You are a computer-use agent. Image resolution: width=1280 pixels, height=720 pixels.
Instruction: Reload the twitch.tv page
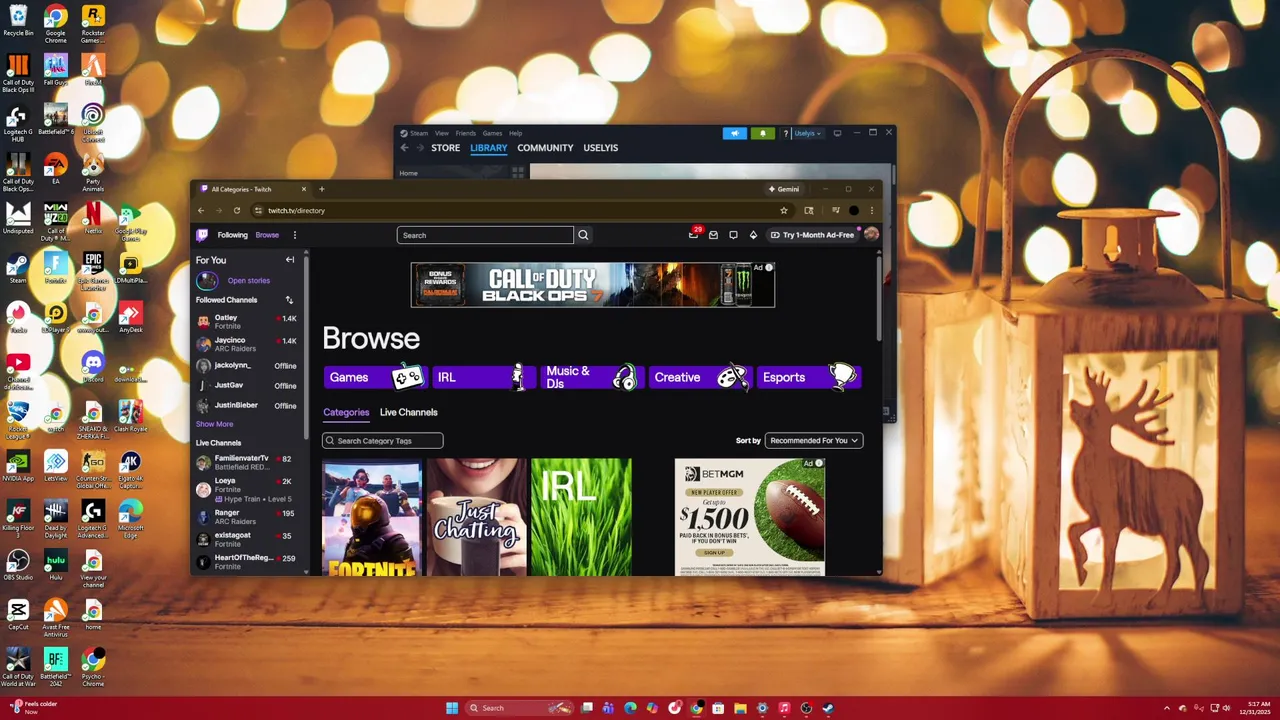[237, 210]
